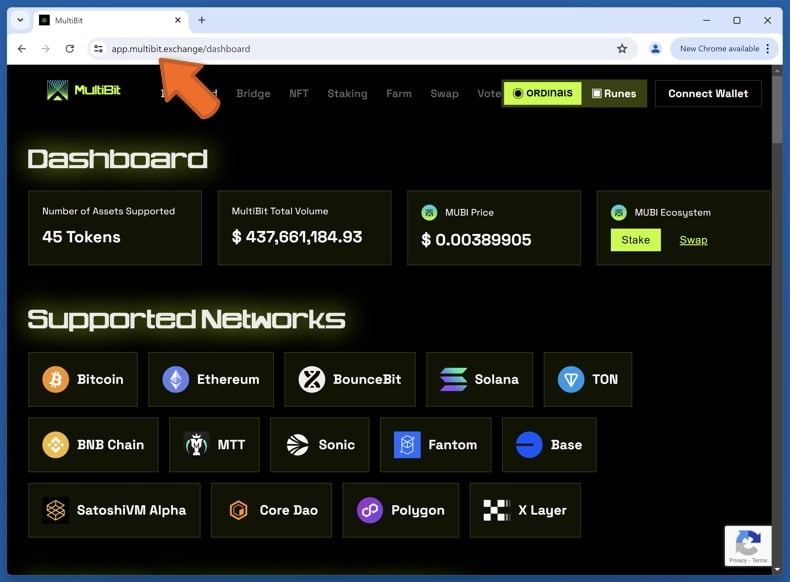Click the Sonic network icon
Viewport: 790px width, 582px height.
click(297, 444)
